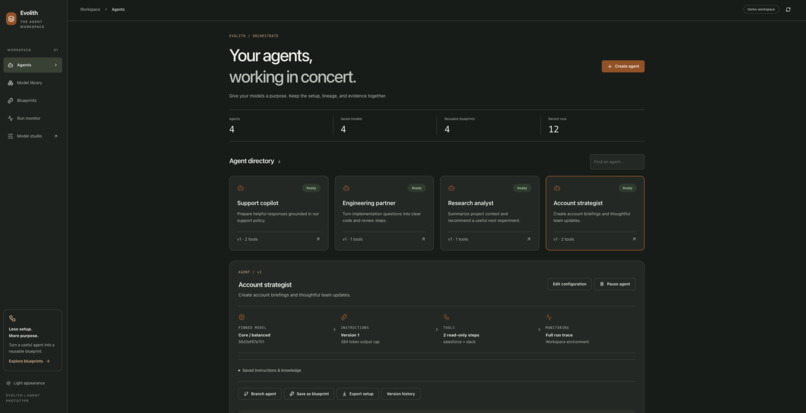Screen dimensions: 806x413
Task: Click the 'Full run trace' monitoring text
Action: pos(559,335)
